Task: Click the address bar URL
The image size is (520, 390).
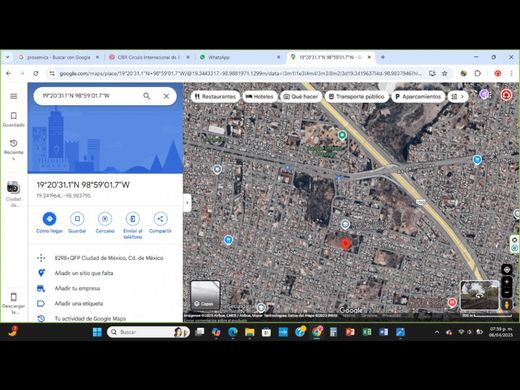Action: (240, 73)
